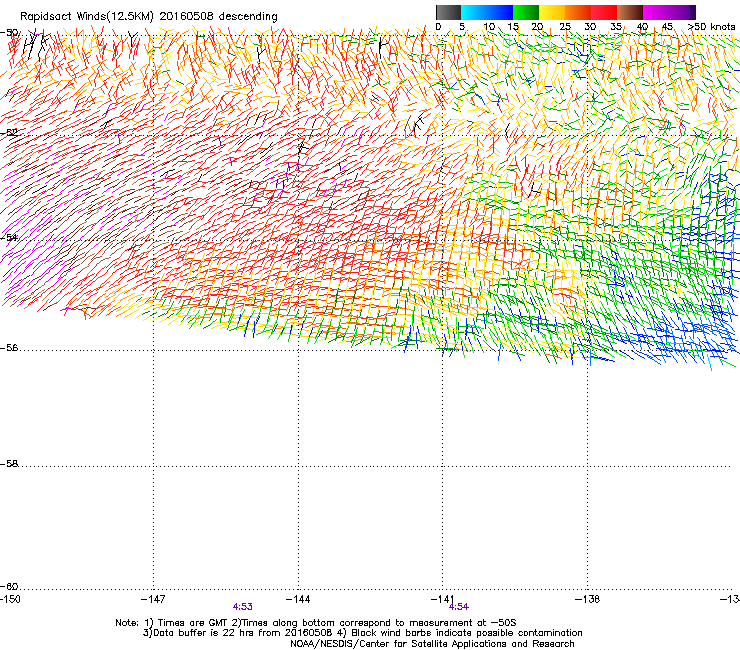
Task: Click the legend label '10'
Action: [489, 27]
